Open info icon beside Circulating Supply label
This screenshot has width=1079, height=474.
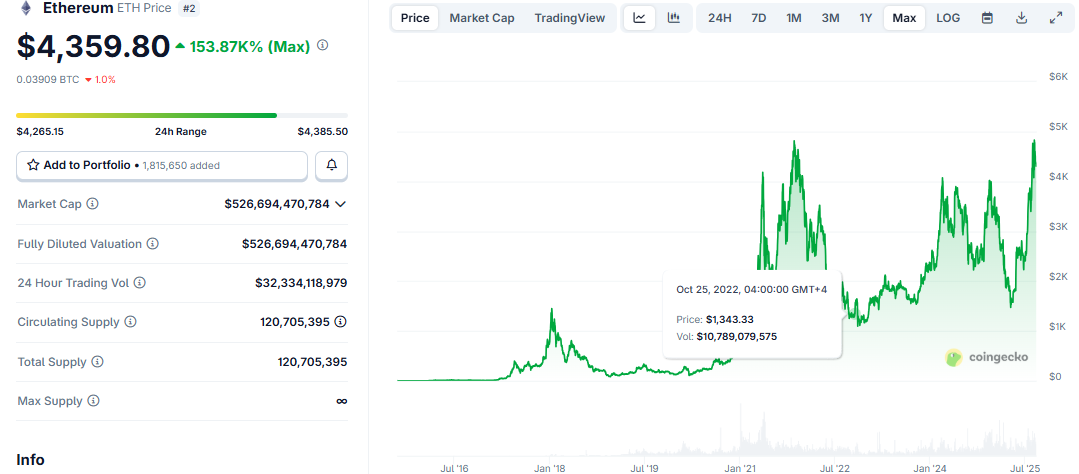coord(130,322)
